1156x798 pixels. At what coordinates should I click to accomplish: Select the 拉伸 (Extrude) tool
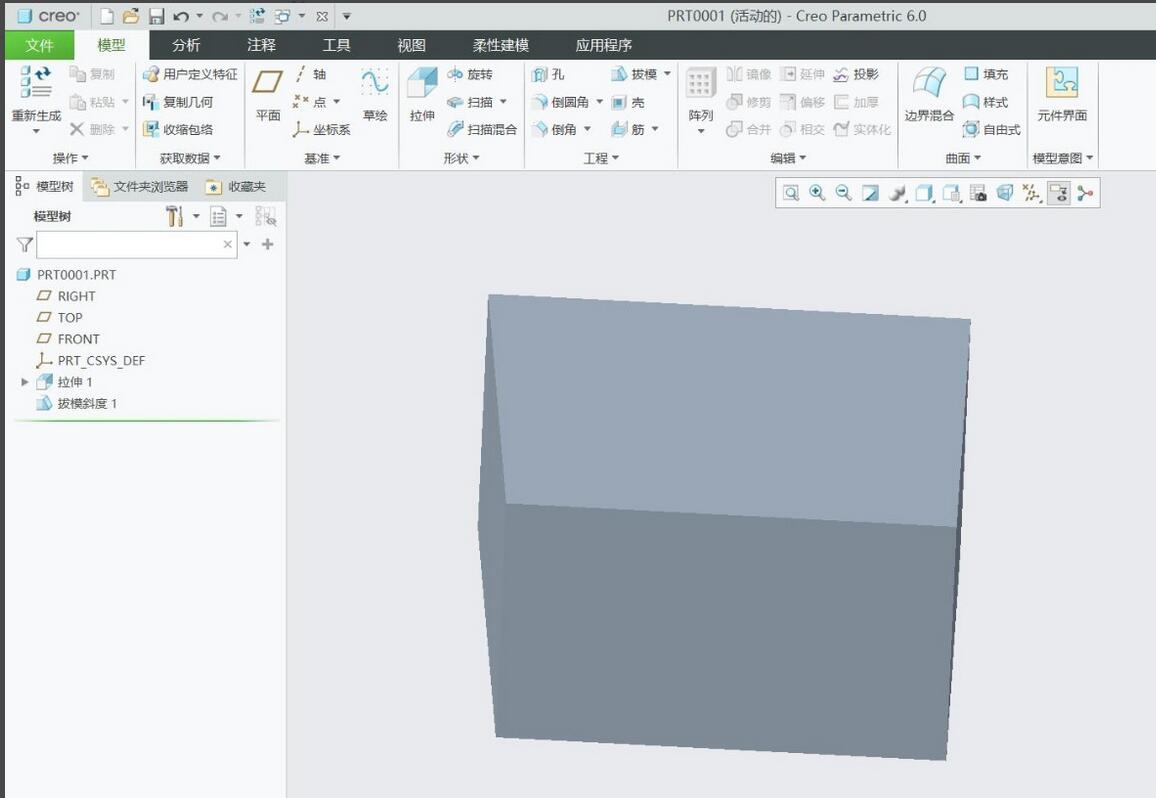click(x=422, y=94)
